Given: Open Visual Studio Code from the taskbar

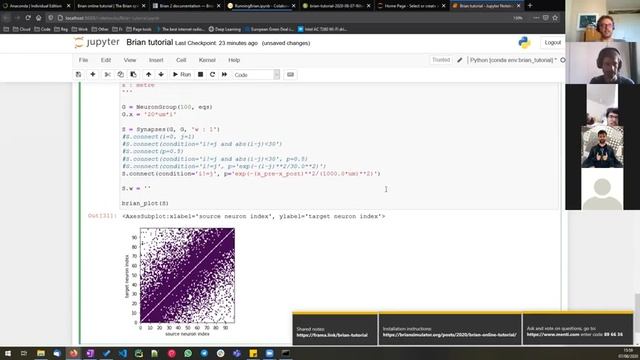Looking at the screenshot, I should coord(122,353).
